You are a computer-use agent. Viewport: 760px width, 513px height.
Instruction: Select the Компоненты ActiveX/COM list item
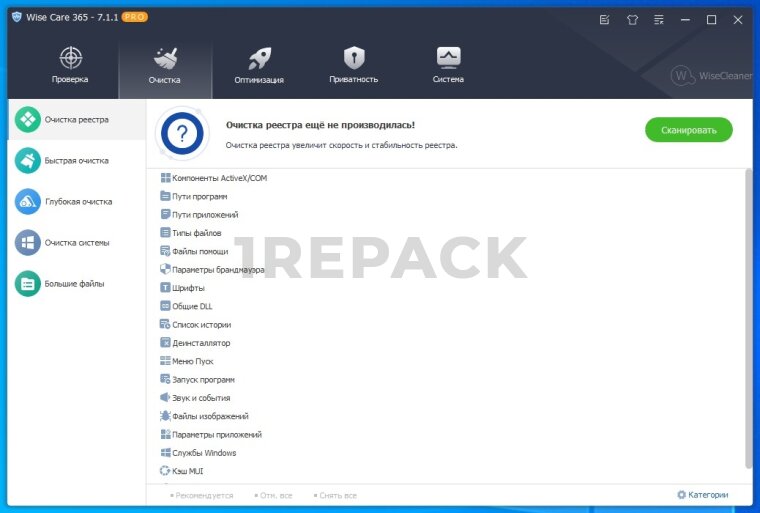click(x=219, y=178)
